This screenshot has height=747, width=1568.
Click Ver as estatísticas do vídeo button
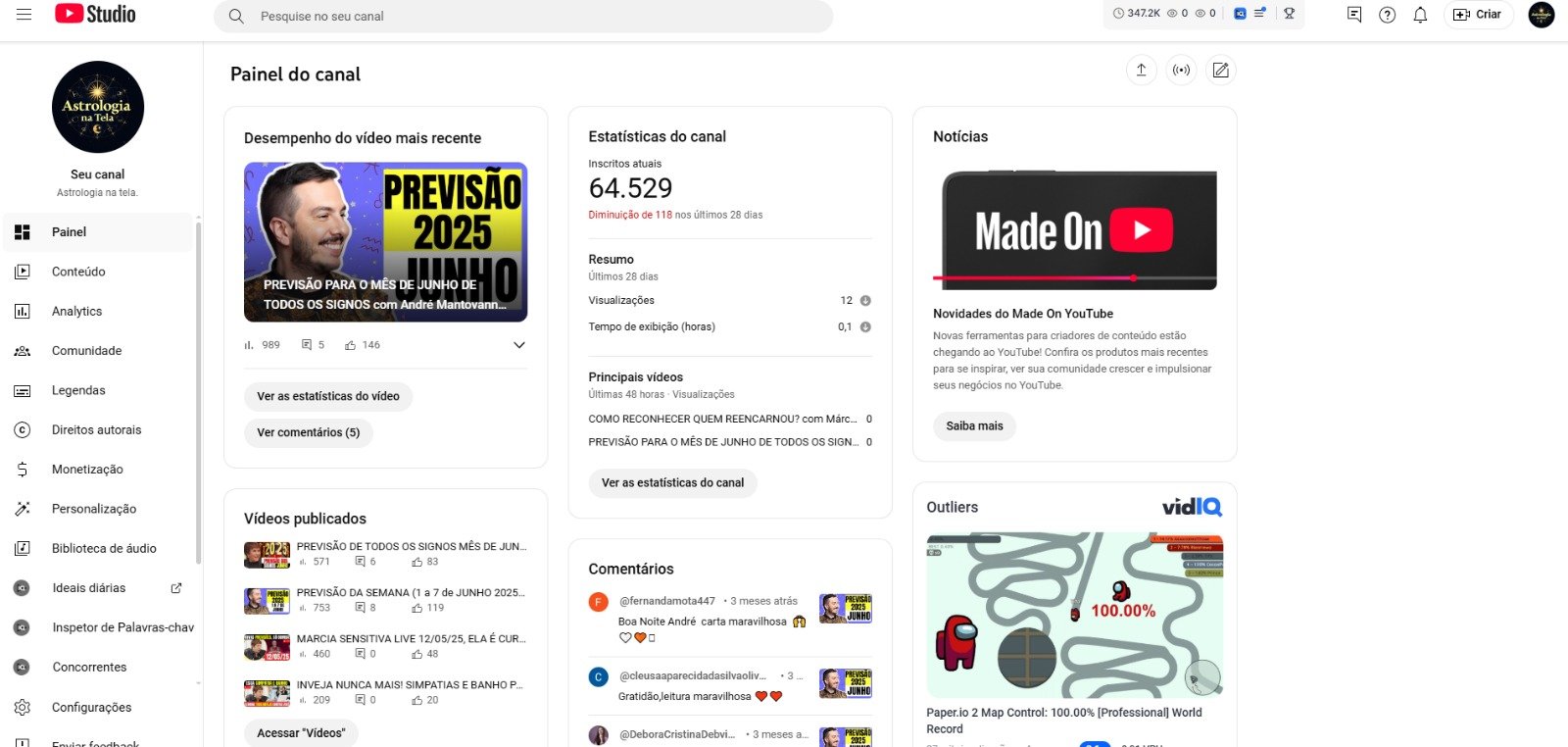click(328, 396)
